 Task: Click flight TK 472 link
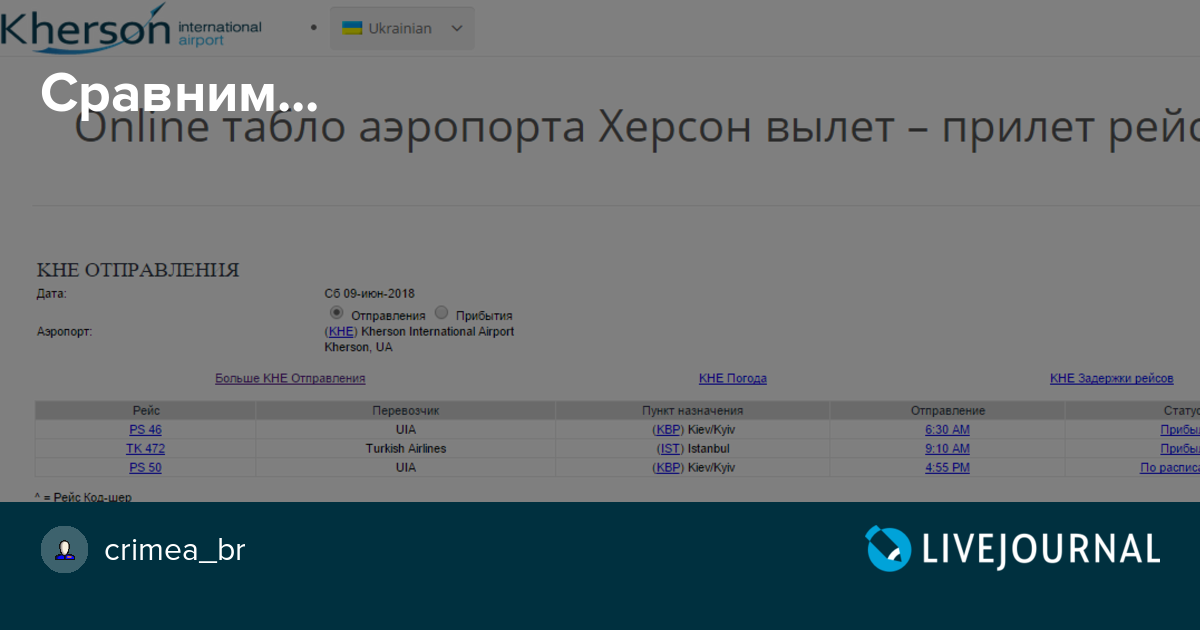[145, 449]
